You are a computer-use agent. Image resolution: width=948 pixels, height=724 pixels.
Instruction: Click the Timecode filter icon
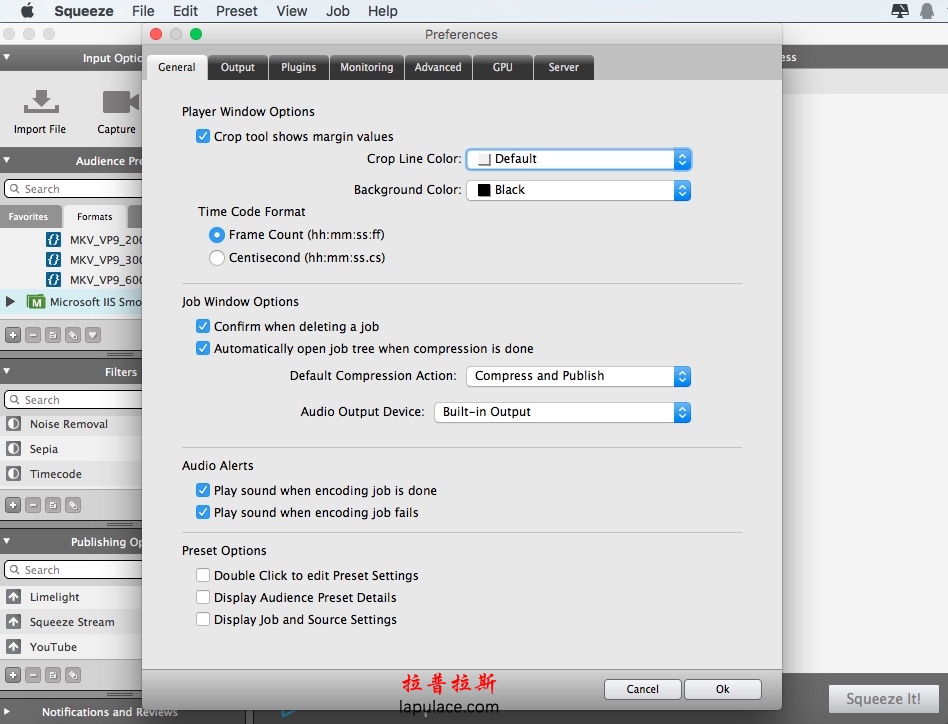tap(13, 473)
